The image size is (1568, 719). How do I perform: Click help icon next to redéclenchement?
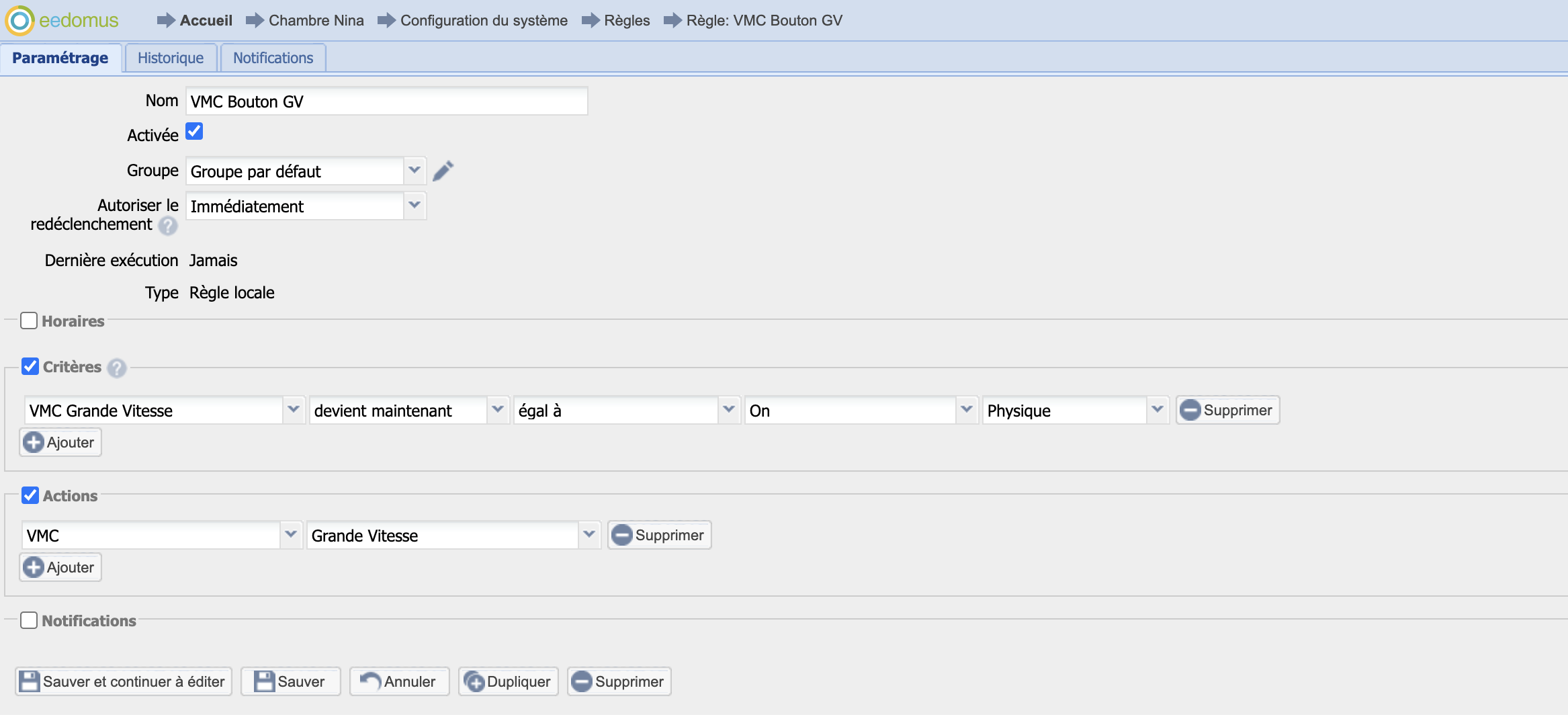[x=168, y=226]
